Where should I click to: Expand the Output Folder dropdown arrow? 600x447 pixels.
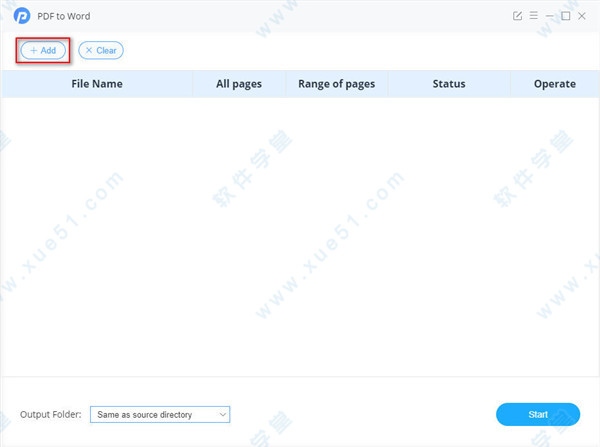(x=222, y=414)
